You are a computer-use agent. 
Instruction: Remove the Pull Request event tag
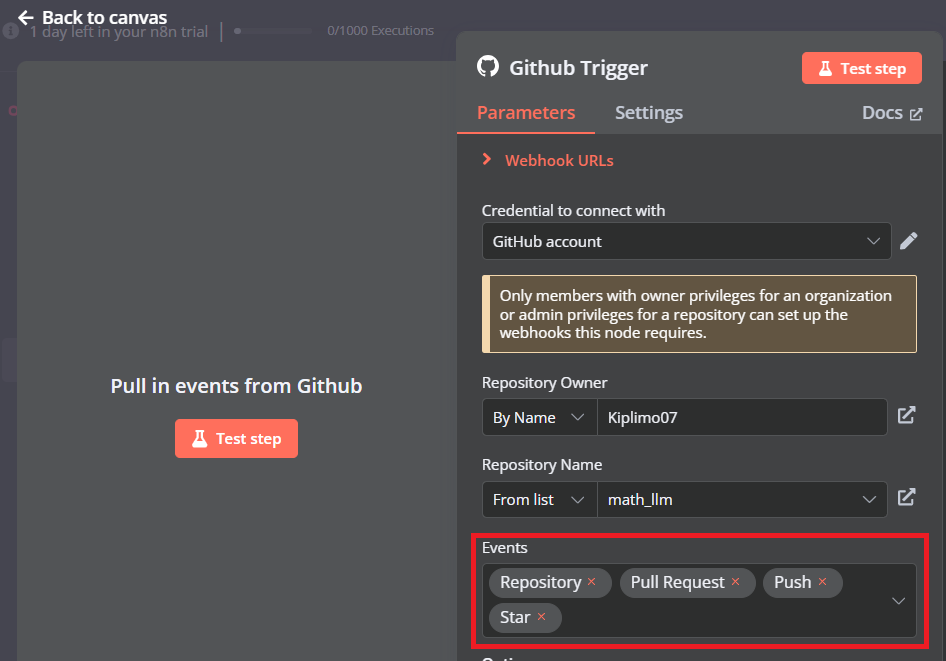point(735,581)
